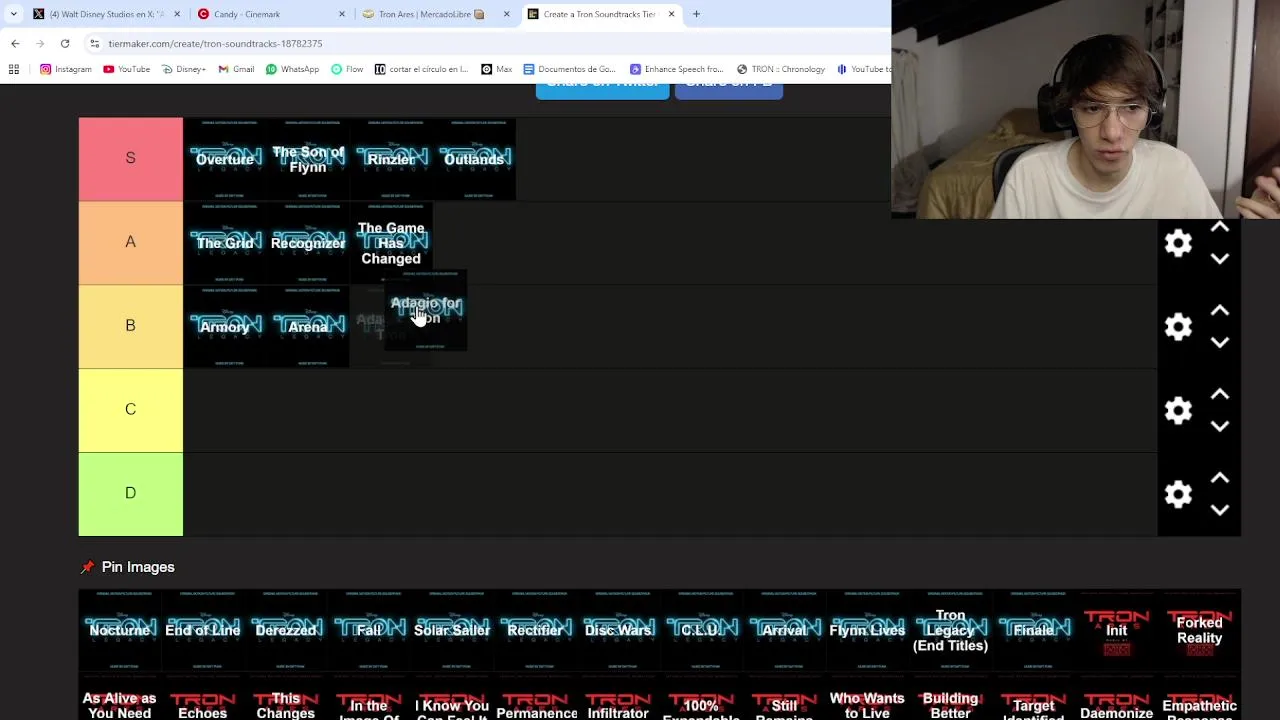
Task: Move tier C row up
Action: 1220,395
